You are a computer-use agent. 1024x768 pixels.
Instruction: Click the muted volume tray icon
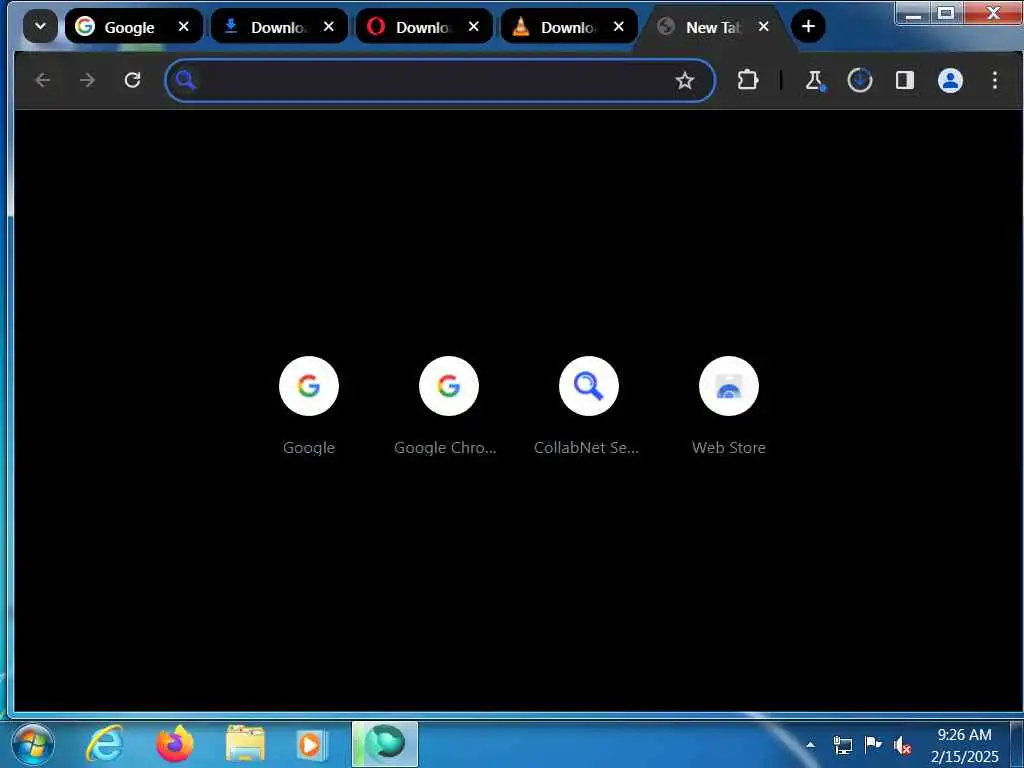(x=903, y=745)
